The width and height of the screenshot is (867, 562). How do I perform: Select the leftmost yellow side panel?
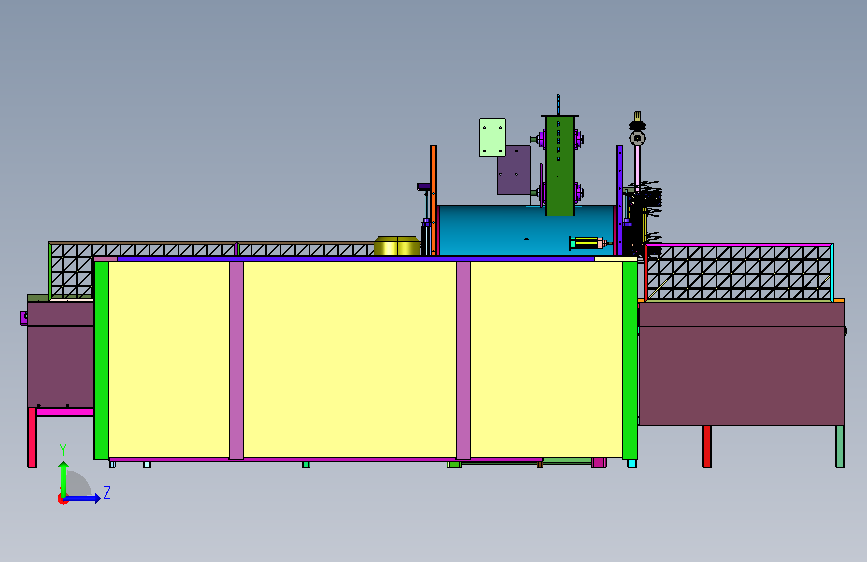(169, 360)
